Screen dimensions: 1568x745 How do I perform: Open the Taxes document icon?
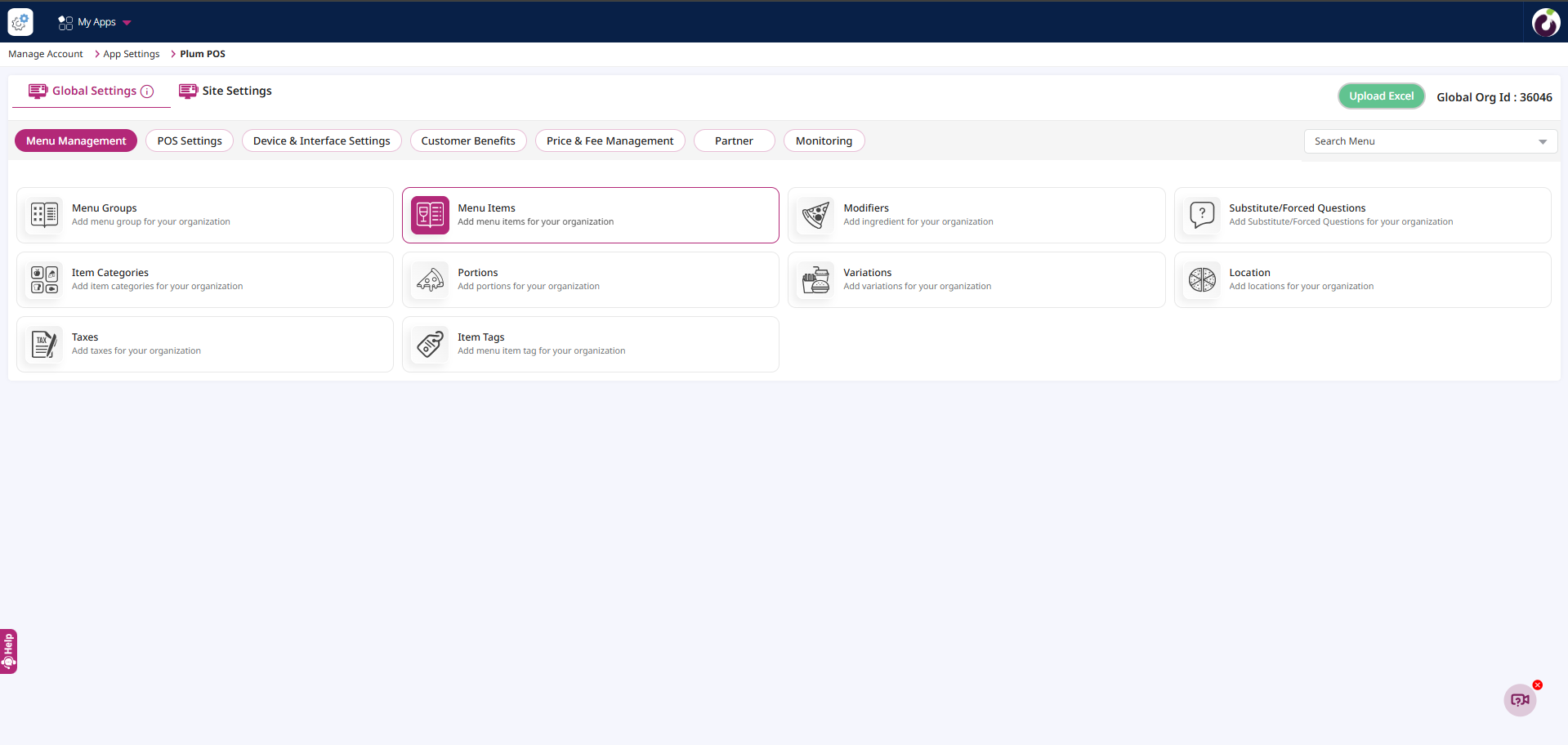coord(44,344)
